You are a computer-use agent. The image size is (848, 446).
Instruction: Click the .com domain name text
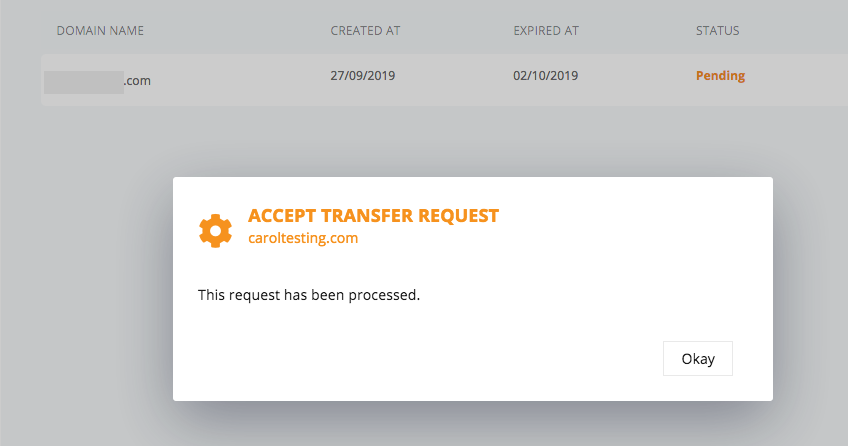[137, 81]
